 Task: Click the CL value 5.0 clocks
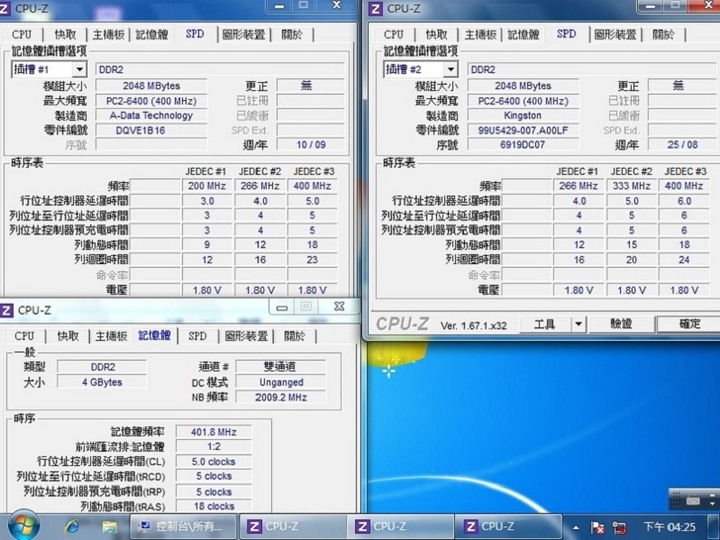(214, 461)
